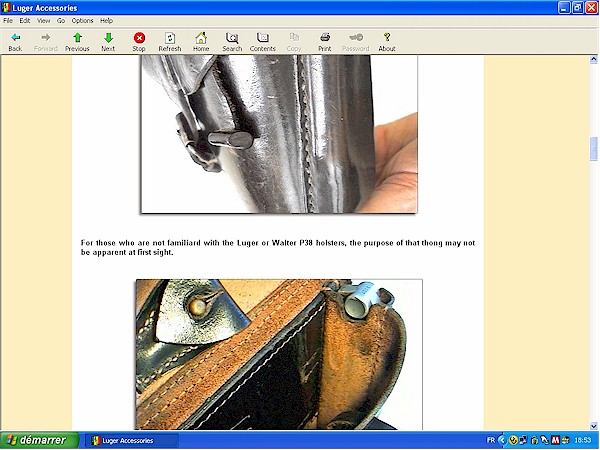Image resolution: width=600 pixels, height=450 pixels.
Task: Click the red Stop icon
Action: pyautogui.click(x=139, y=38)
